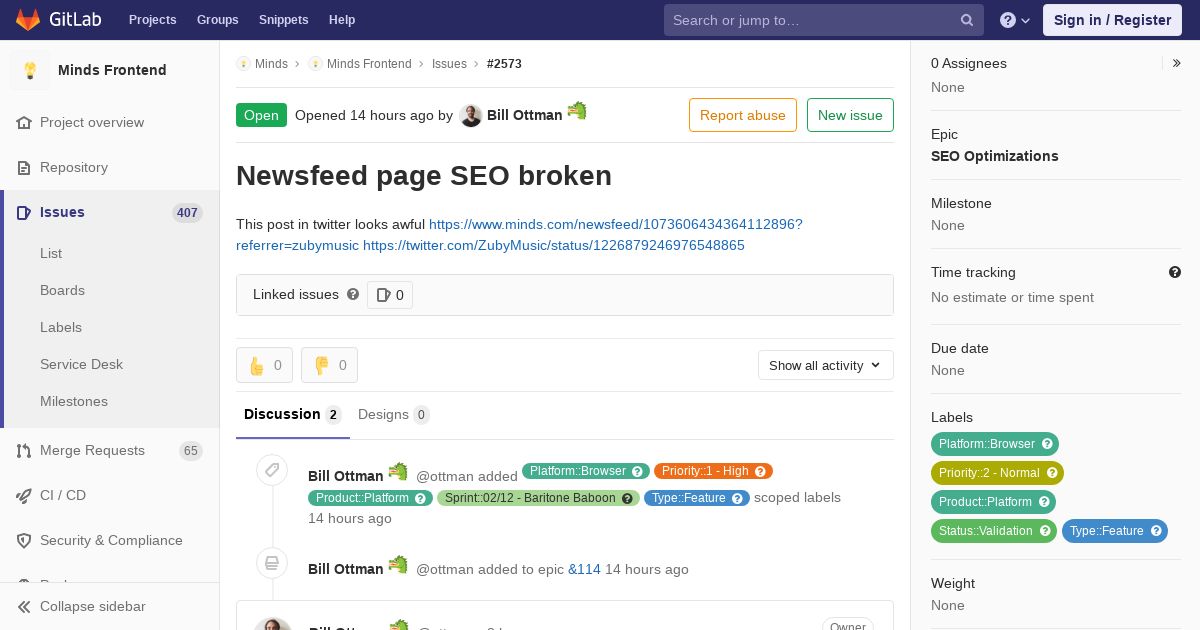The image size is (1200, 630).
Task: Click the Merge Requests icon
Action: point(24,450)
